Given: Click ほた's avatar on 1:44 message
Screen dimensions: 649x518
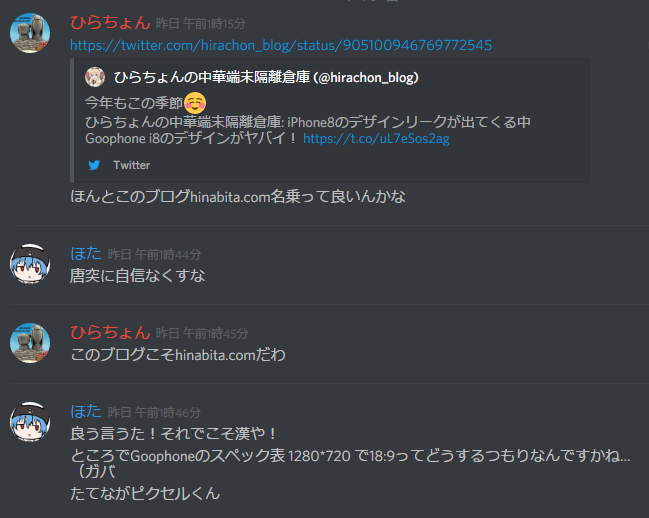Looking at the screenshot, I should point(30,264).
